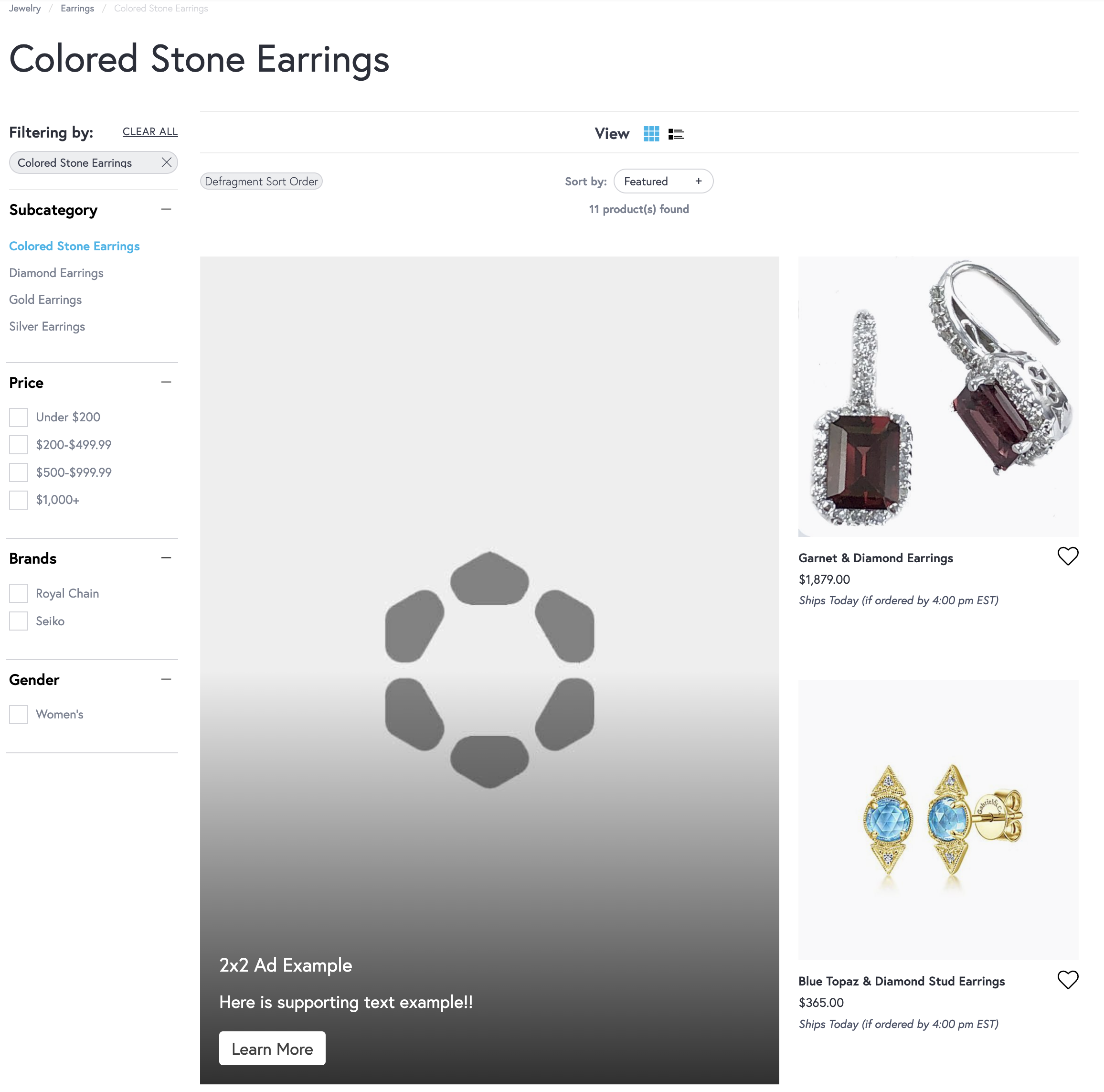Collapse the Gender filter section
This screenshot has width=1104, height=1092.
tap(166, 679)
